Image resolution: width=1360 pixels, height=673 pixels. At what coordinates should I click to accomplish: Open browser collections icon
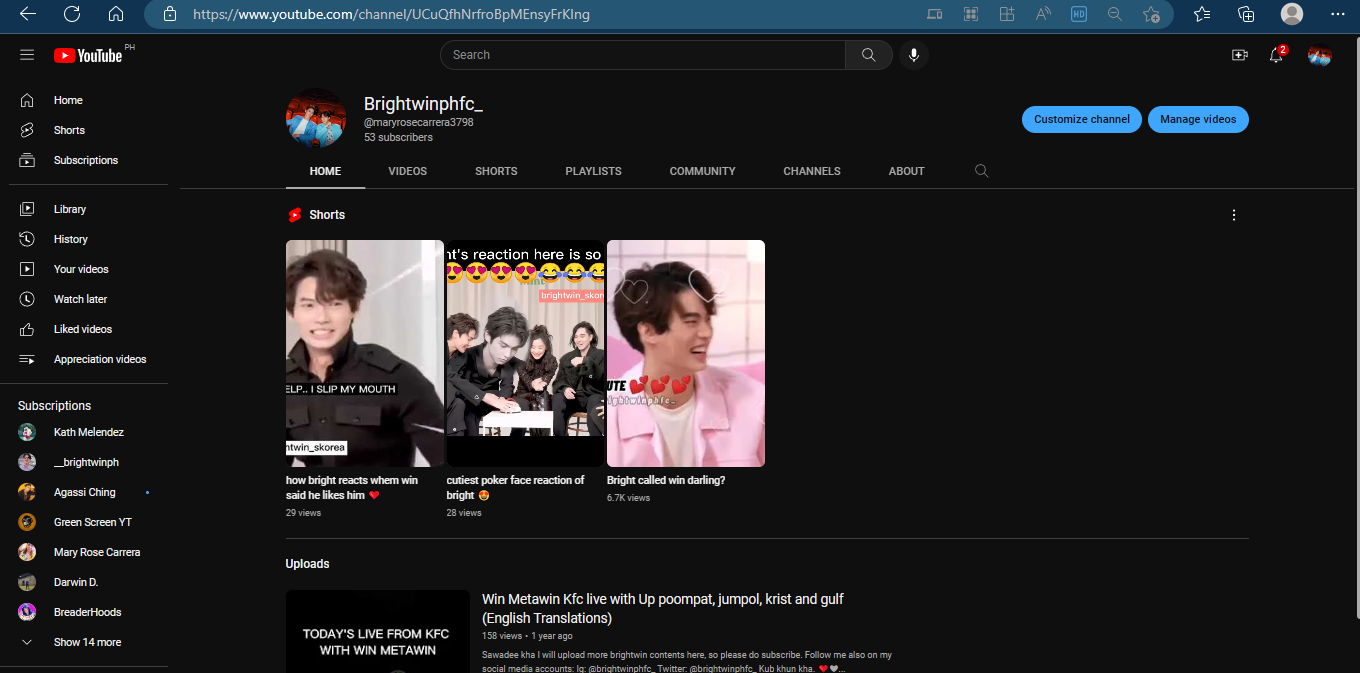pyautogui.click(x=1246, y=14)
